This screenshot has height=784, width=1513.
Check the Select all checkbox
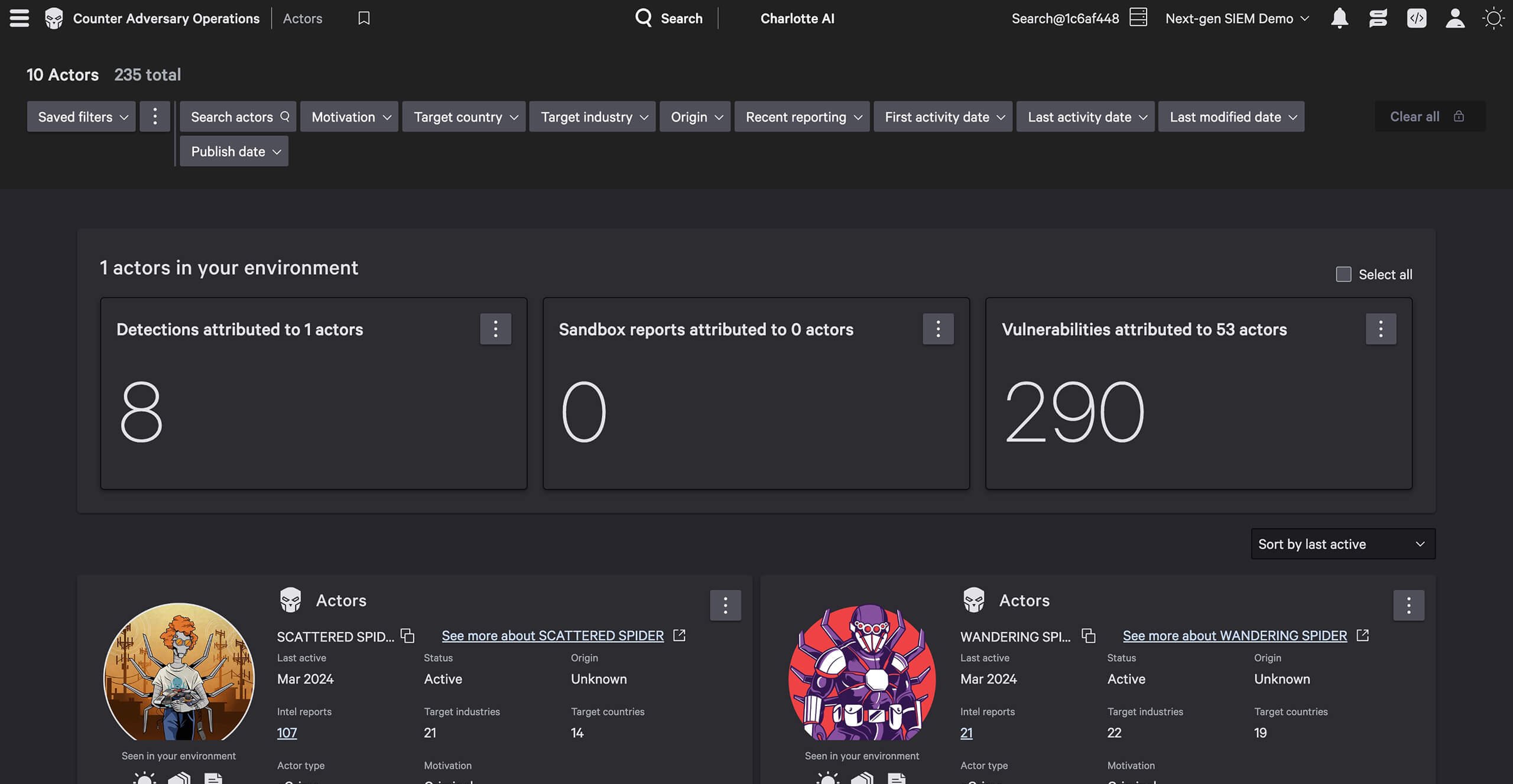tap(1343, 274)
